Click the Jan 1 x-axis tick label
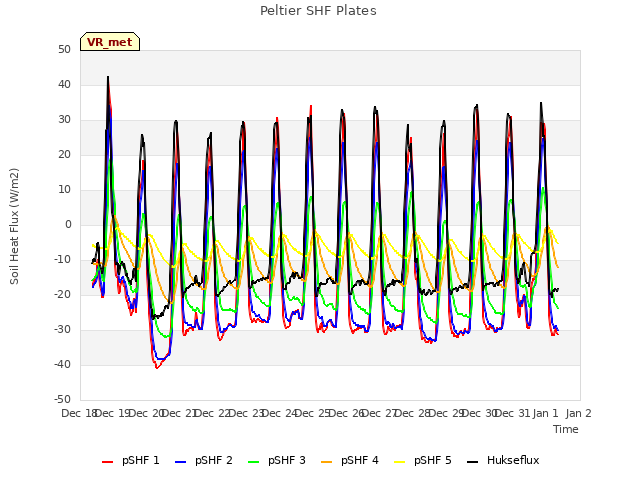The width and height of the screenshot is (640, 480). point(545,413)
